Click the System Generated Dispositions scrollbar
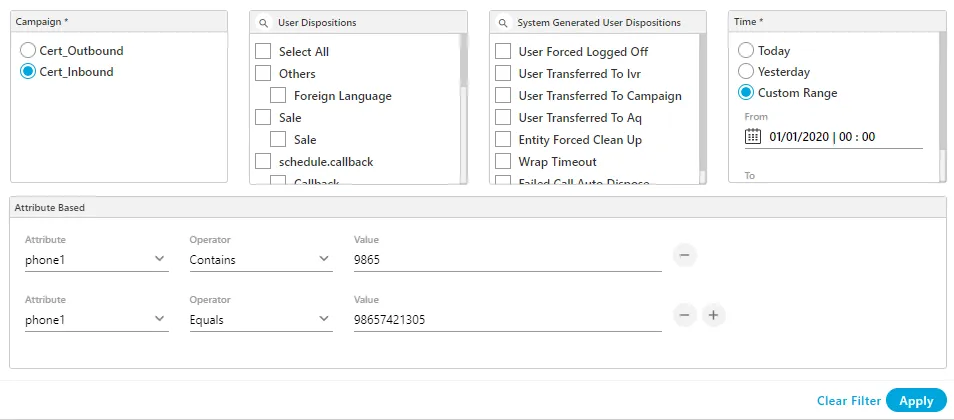The width and height of the screenshot is (954, 420). pyautogui.click(x=703, y=103)
